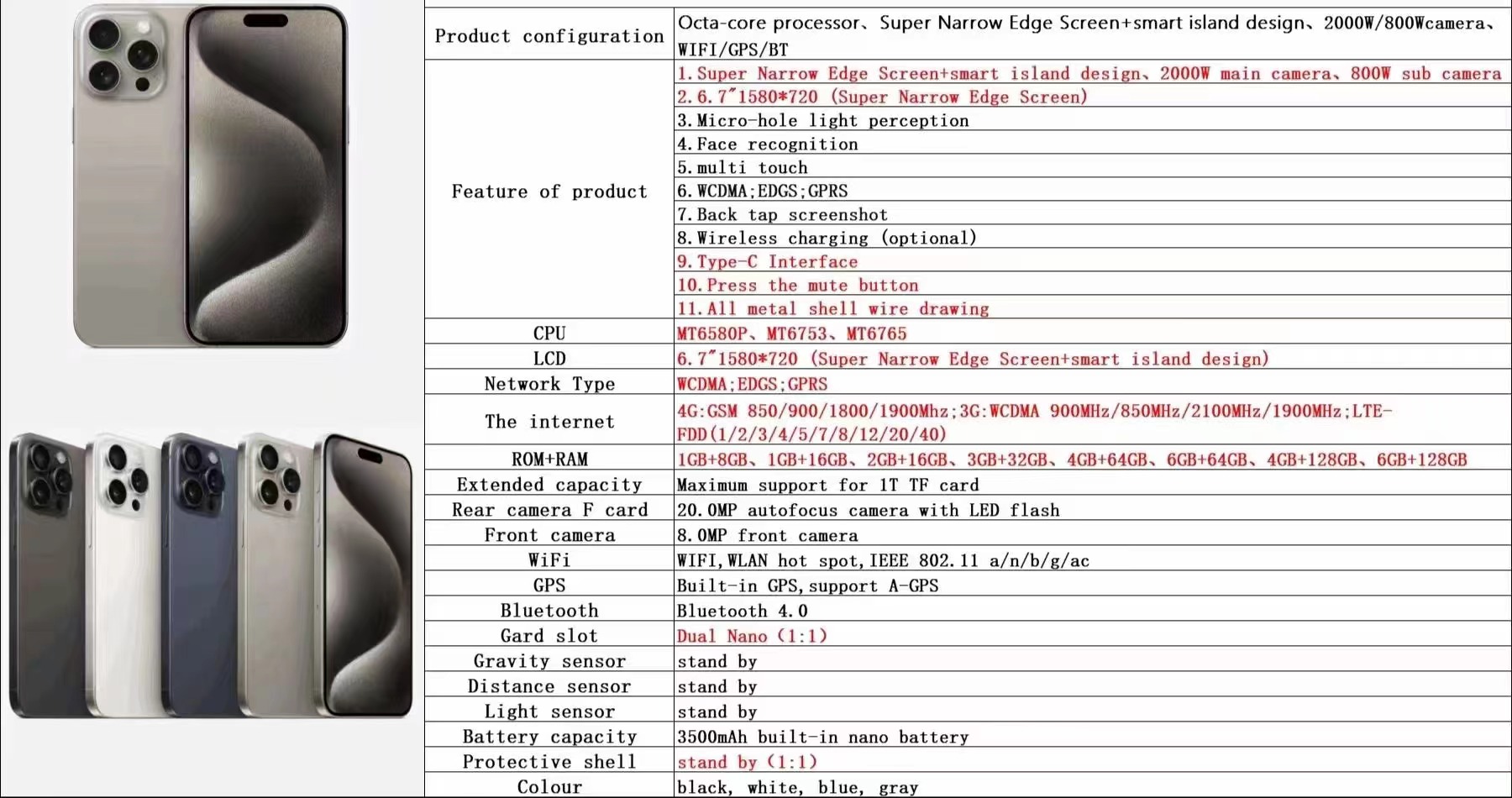Image resolution: width=1512 pixels, height=798 pixels.
Task: Select "8.Wireless charging (optional)" feature row
Action: point(827,239)
